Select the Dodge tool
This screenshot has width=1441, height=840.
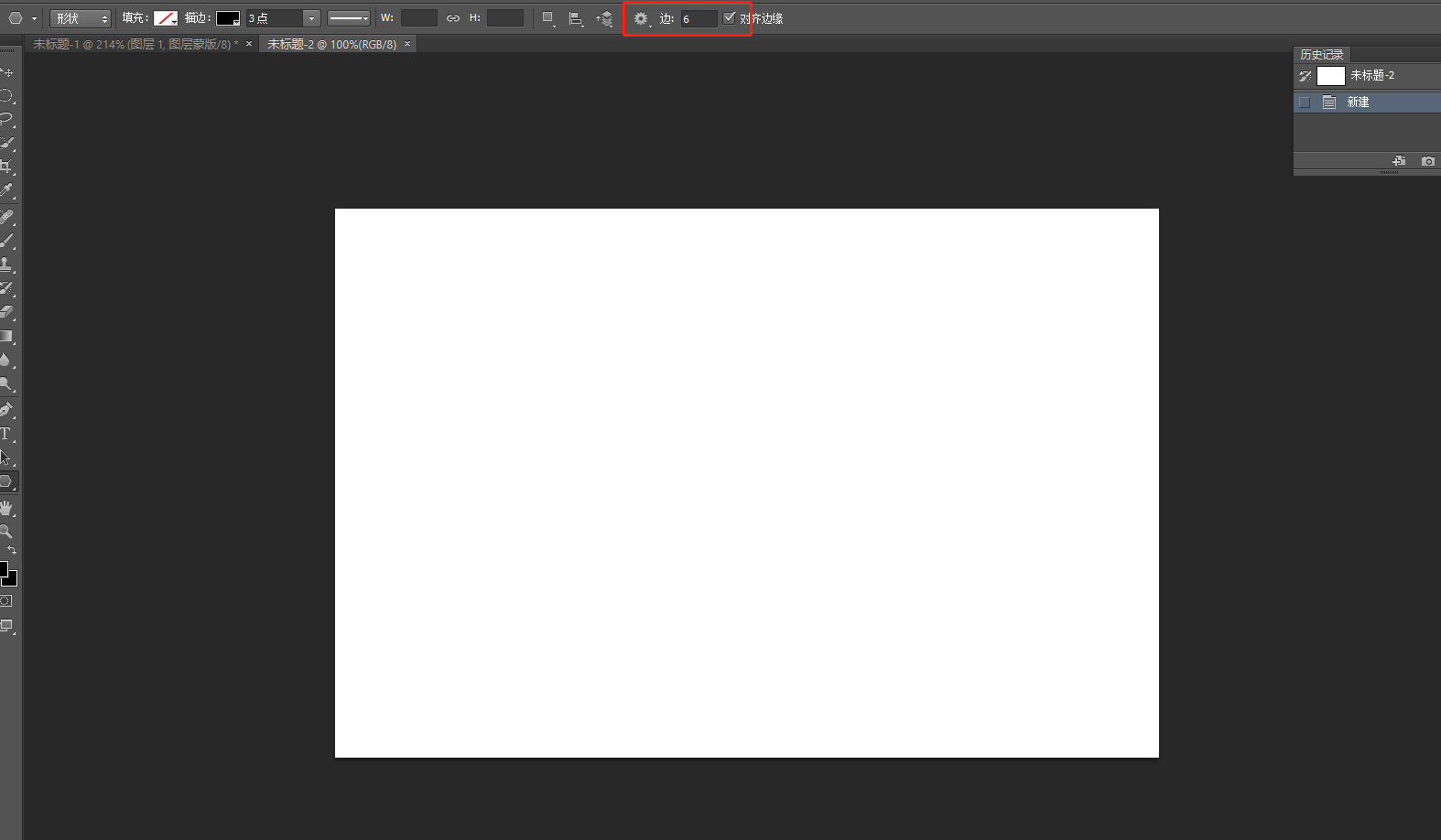click(6, 383)
